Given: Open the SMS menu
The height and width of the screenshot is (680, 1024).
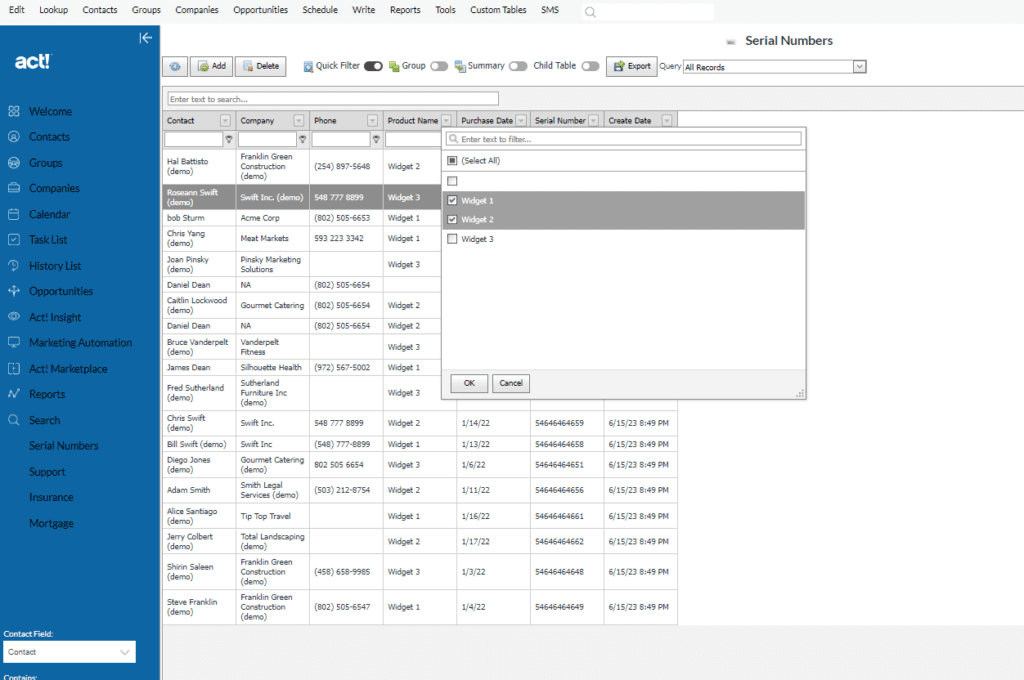Looking at the screenshot, I should 550,10.
